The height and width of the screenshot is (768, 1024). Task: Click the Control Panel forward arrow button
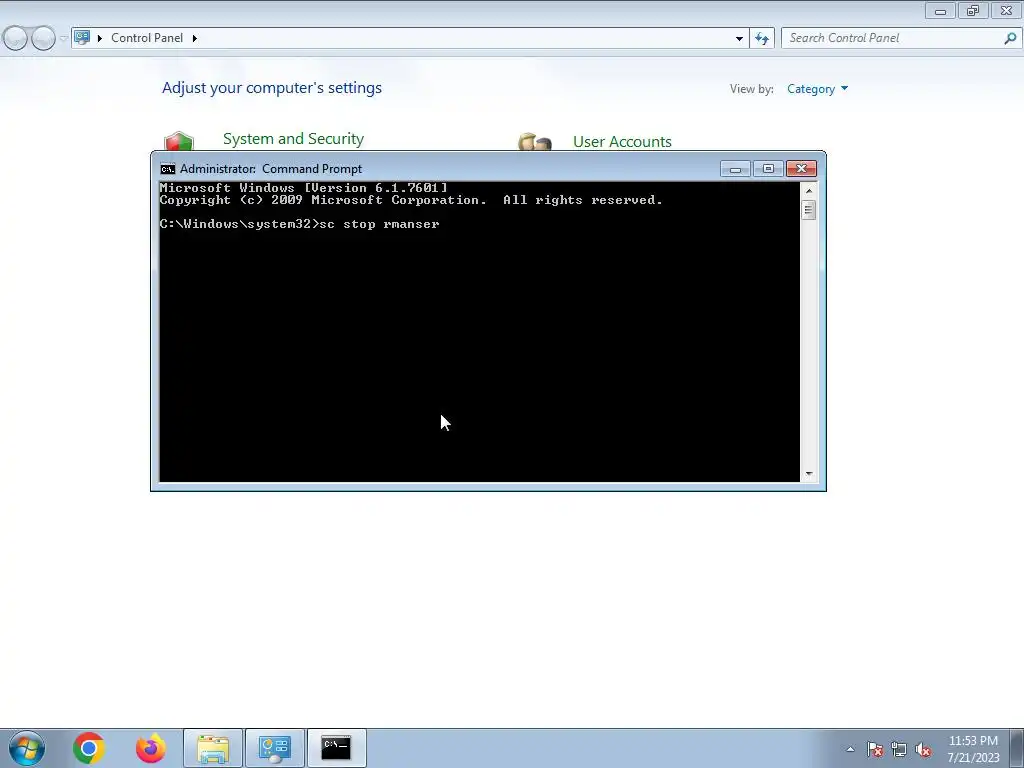(x=43, y=39)
